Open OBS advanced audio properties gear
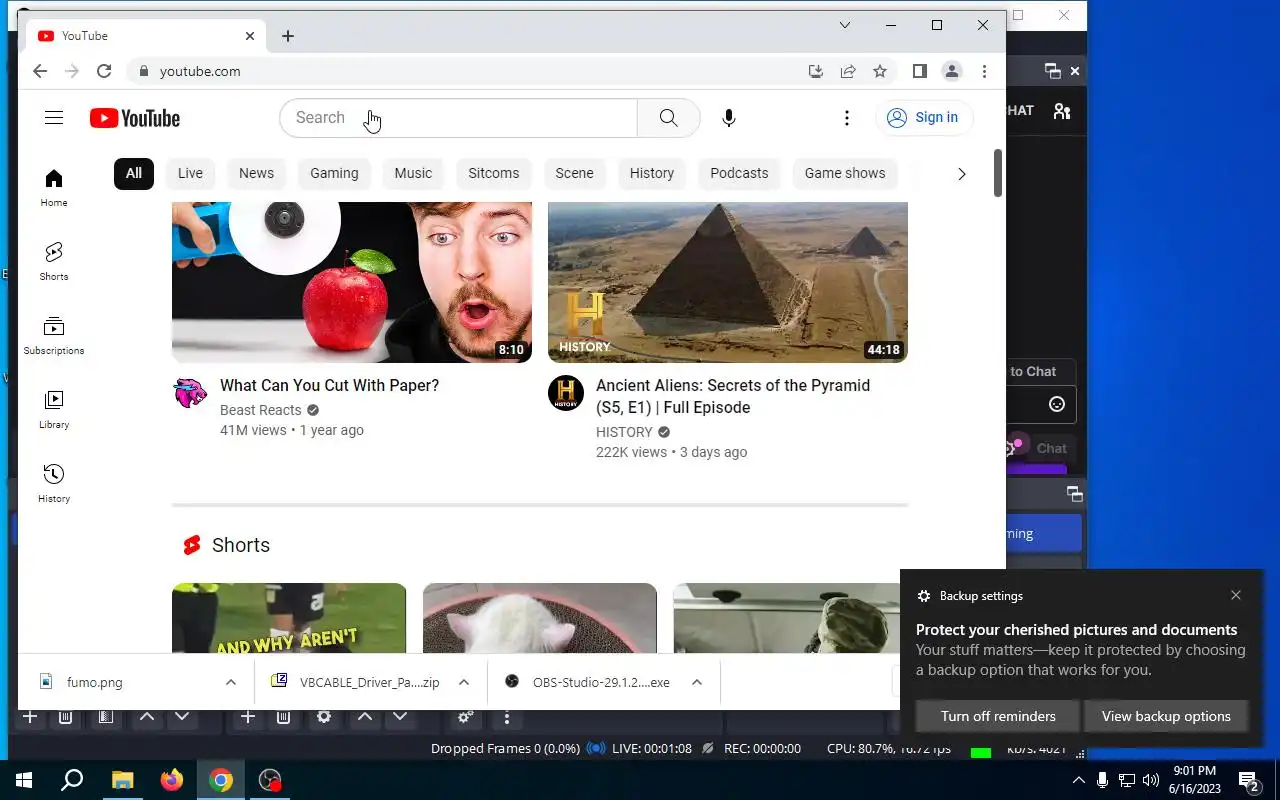 point(465,717)
